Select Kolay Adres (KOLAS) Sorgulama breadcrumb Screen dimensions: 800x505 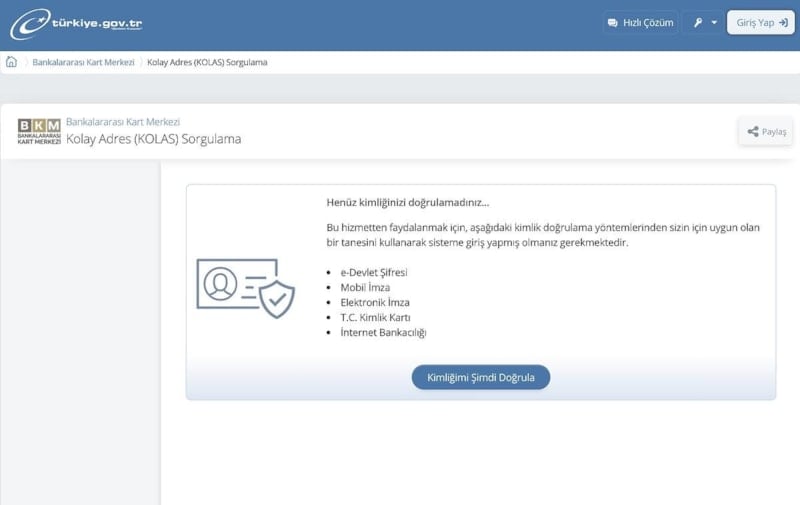[x=207, y=62]
